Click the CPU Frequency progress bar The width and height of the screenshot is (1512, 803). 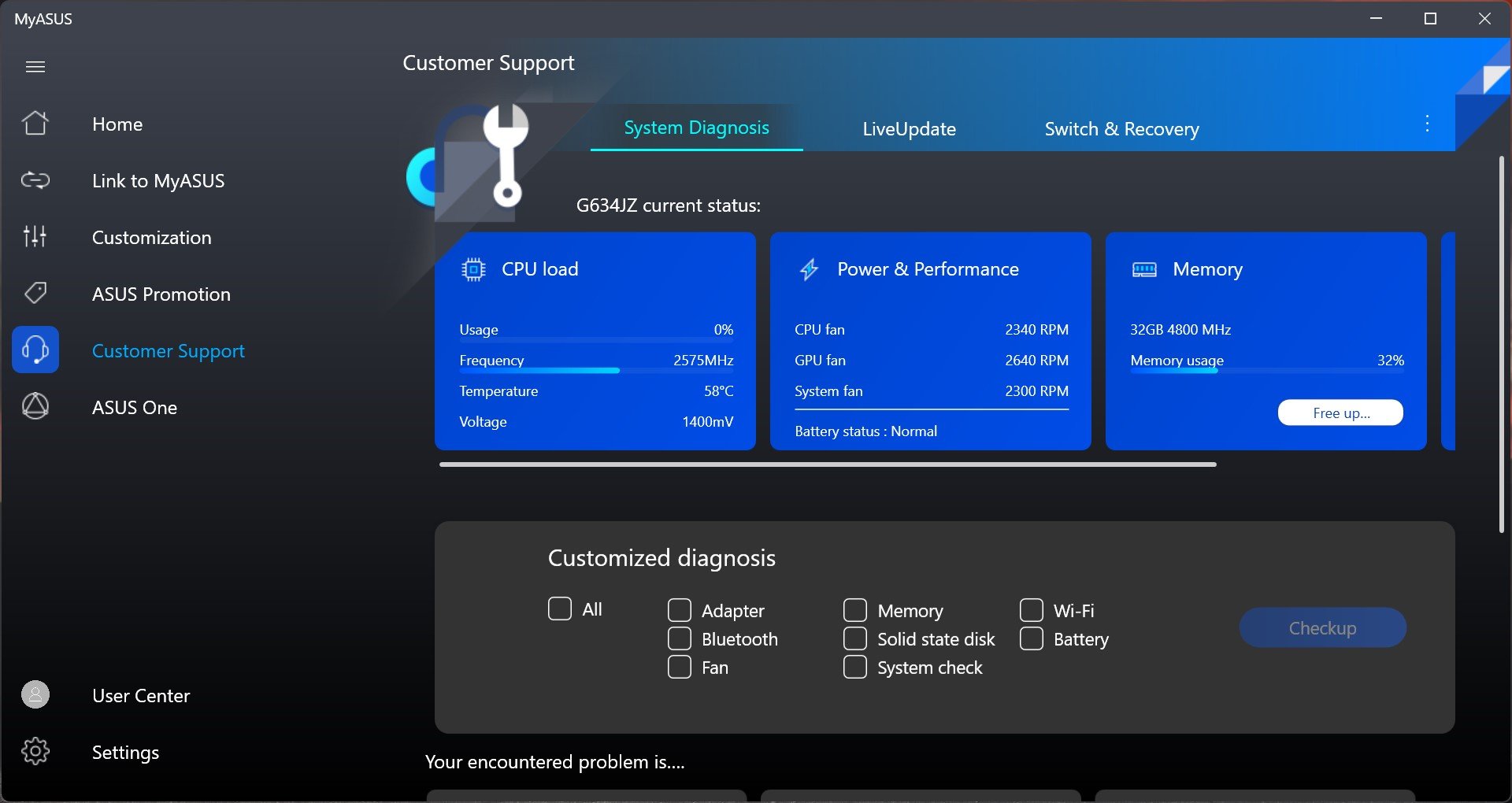596,370
